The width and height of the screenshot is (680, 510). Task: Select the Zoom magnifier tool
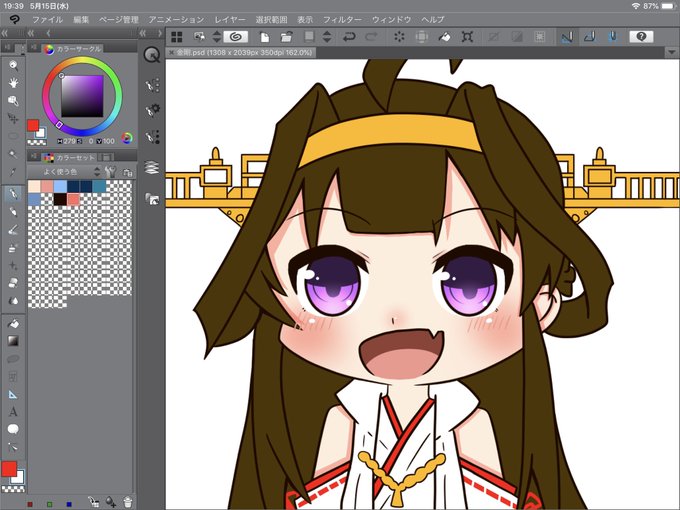tap(13, 65)
